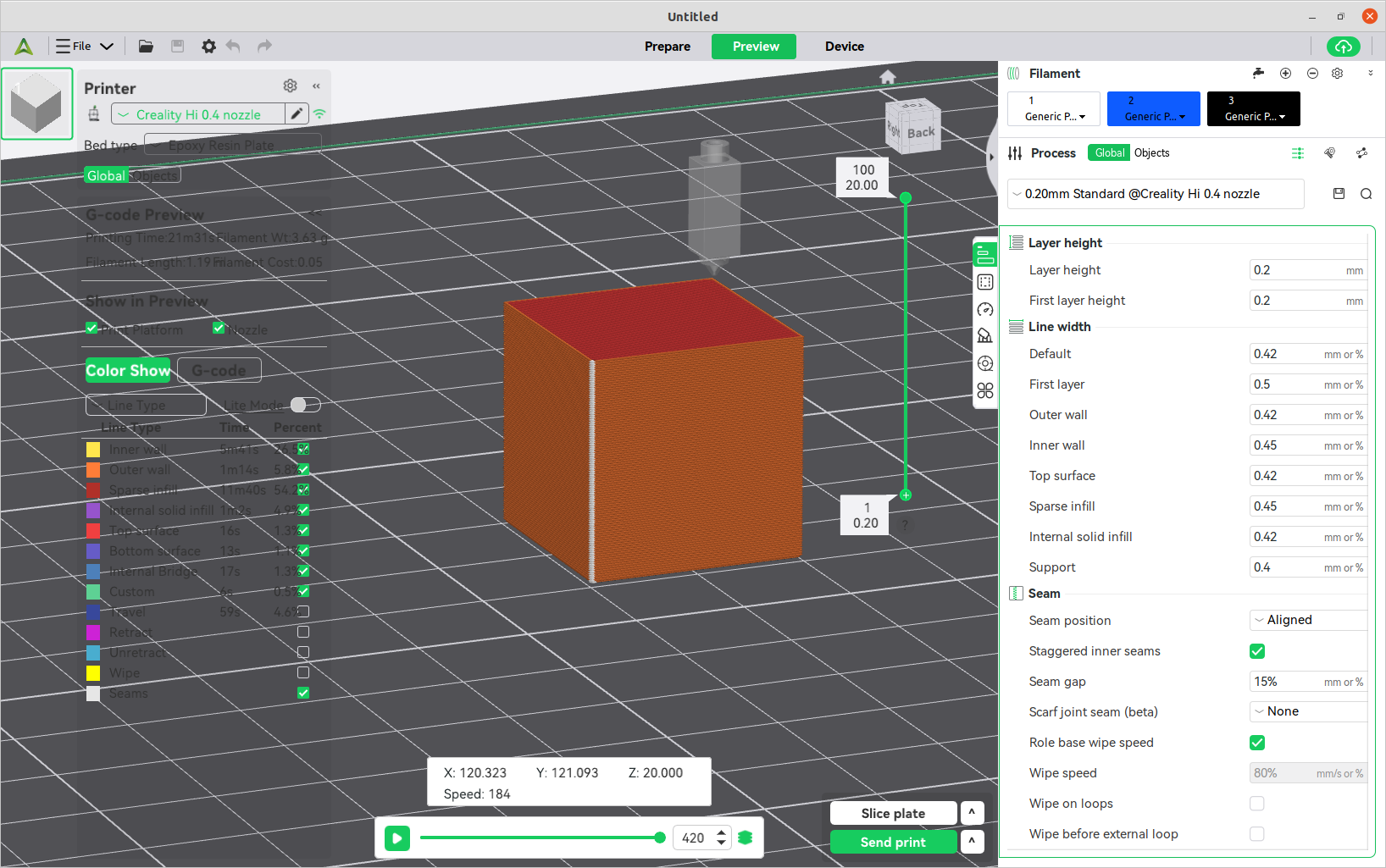This screenshot has width=1386, height=868.
Task: Click the Slice plate button
Action: (x=893, y=814)
